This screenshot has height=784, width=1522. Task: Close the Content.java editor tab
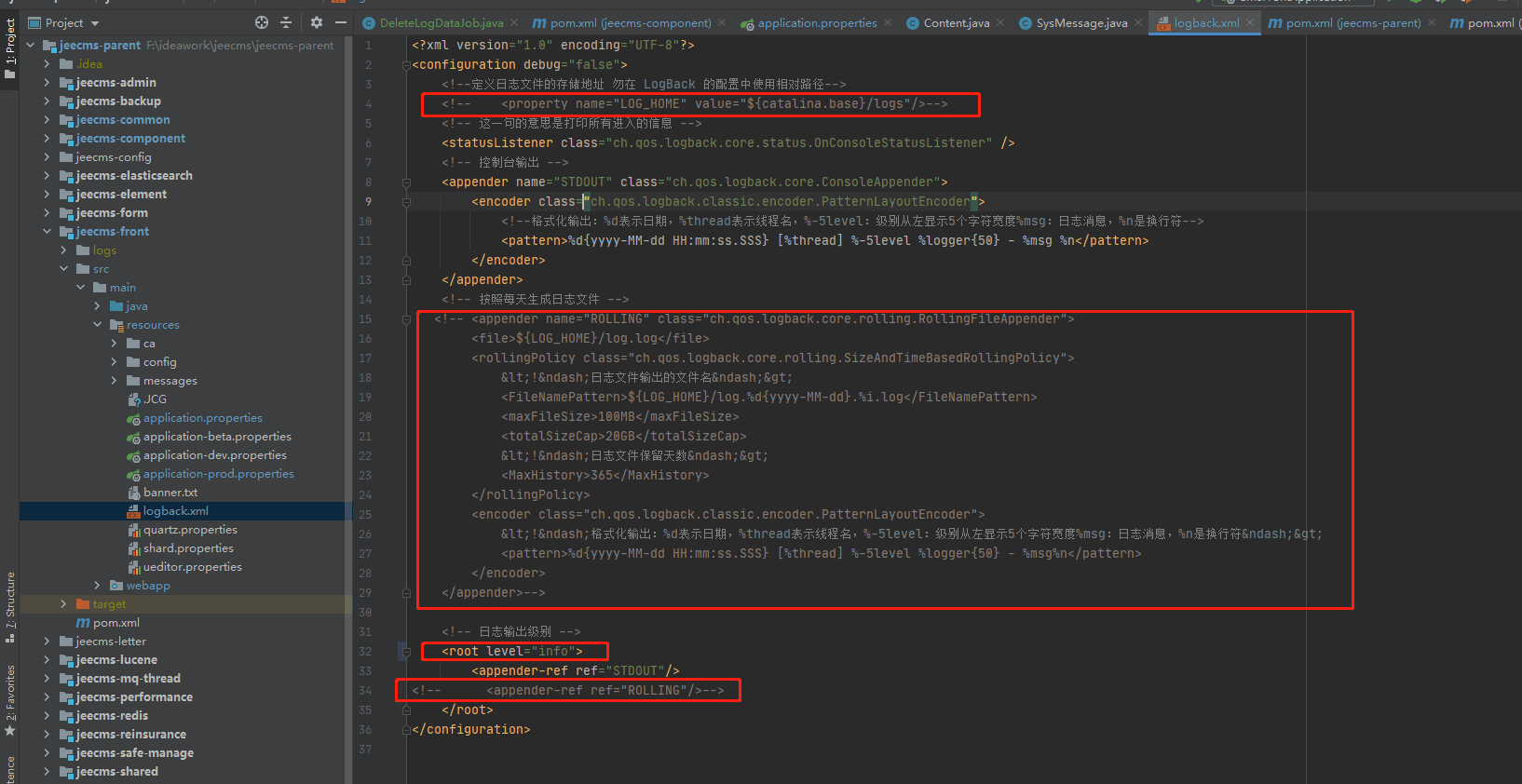click(1000, 22)
